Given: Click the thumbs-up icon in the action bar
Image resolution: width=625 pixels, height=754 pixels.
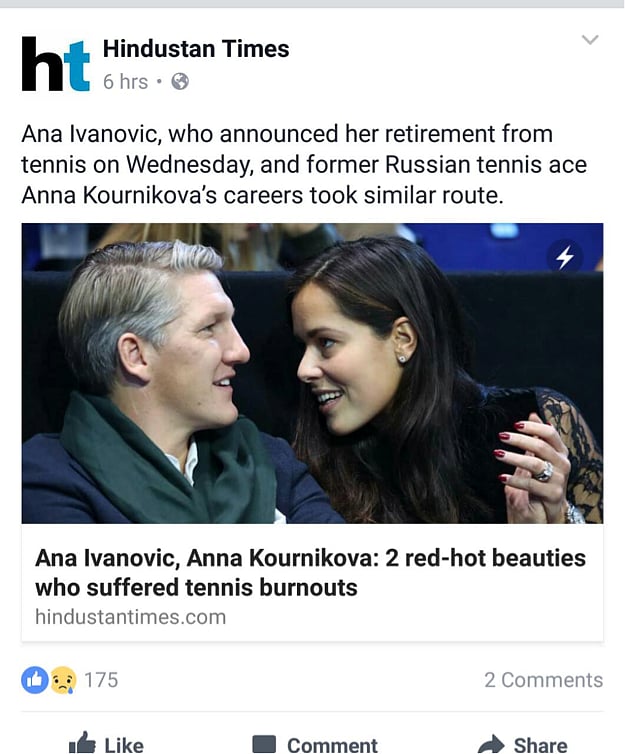Looking at the screenshot, I should pos(82,744).
